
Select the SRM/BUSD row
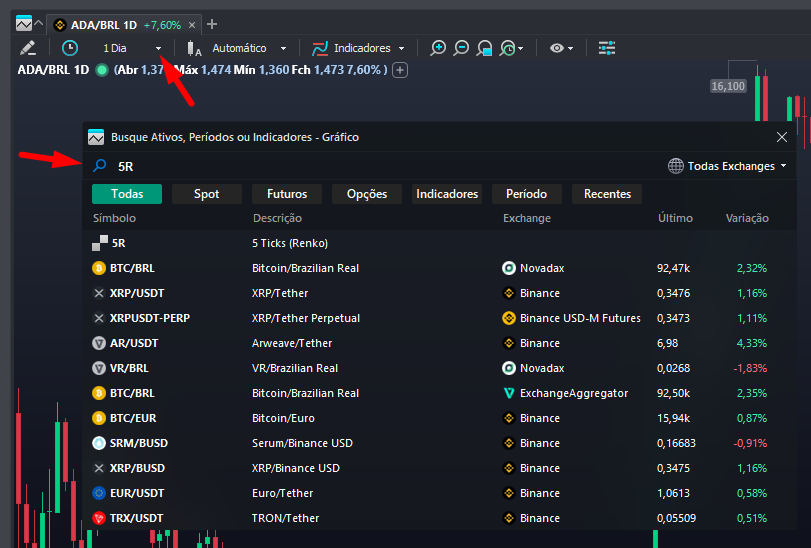(x=439, y=443)
